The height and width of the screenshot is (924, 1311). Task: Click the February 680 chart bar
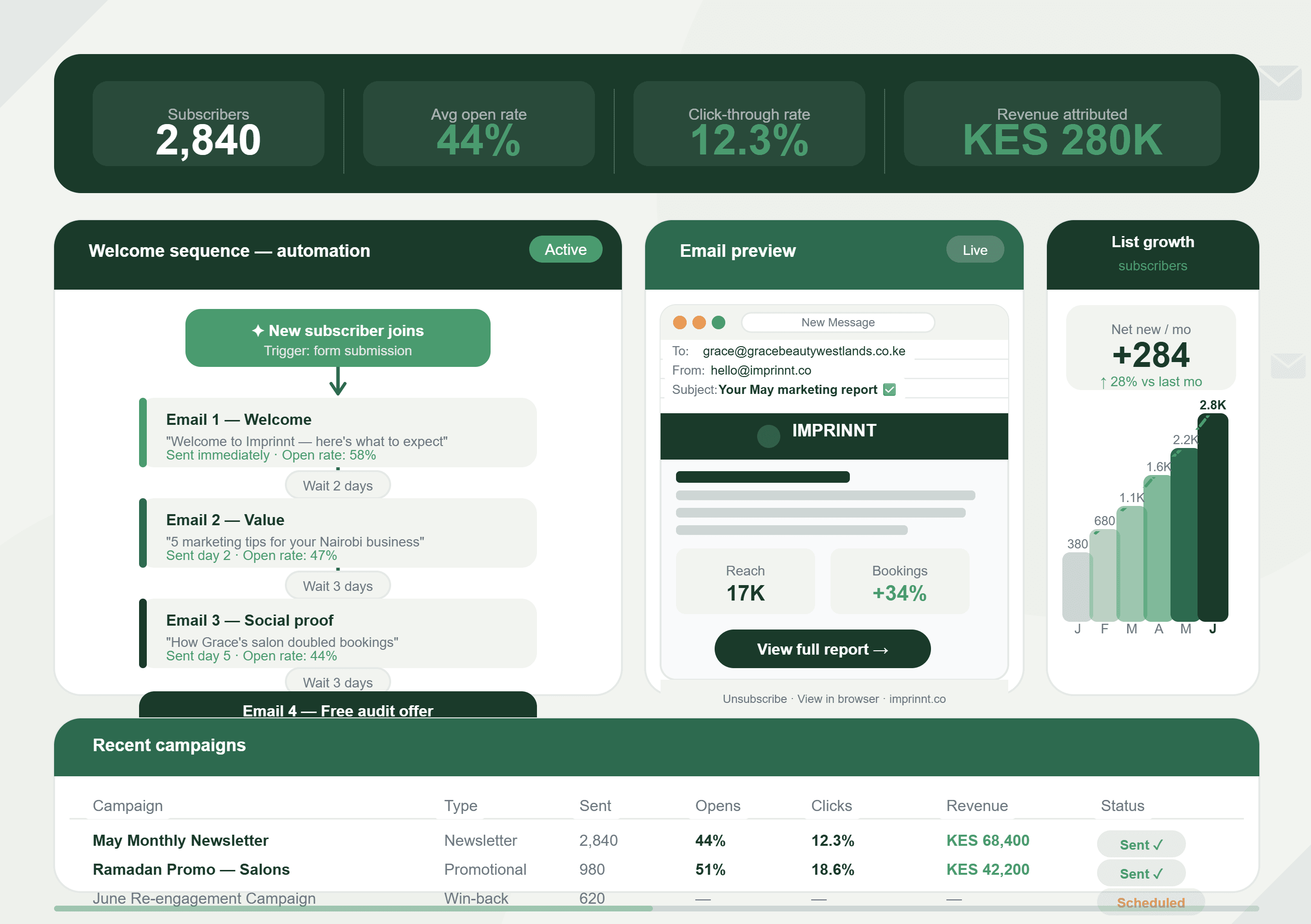[x=1104, y=575]
